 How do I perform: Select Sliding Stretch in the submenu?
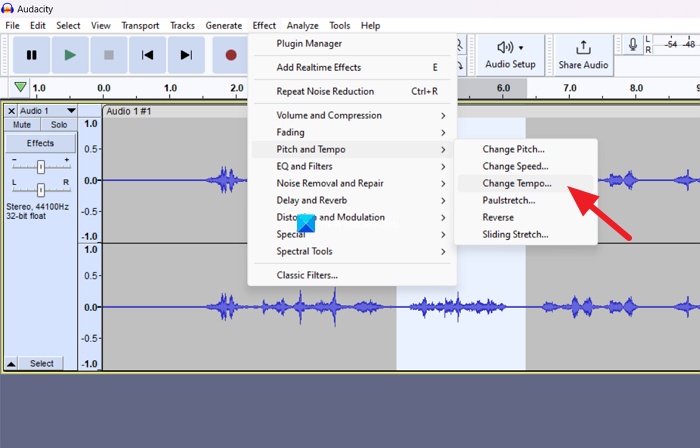click(525, 234)
